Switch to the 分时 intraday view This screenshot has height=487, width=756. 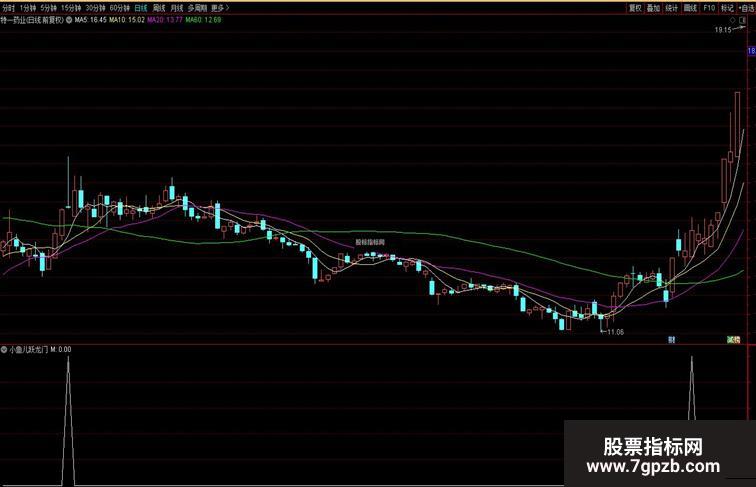9,8
